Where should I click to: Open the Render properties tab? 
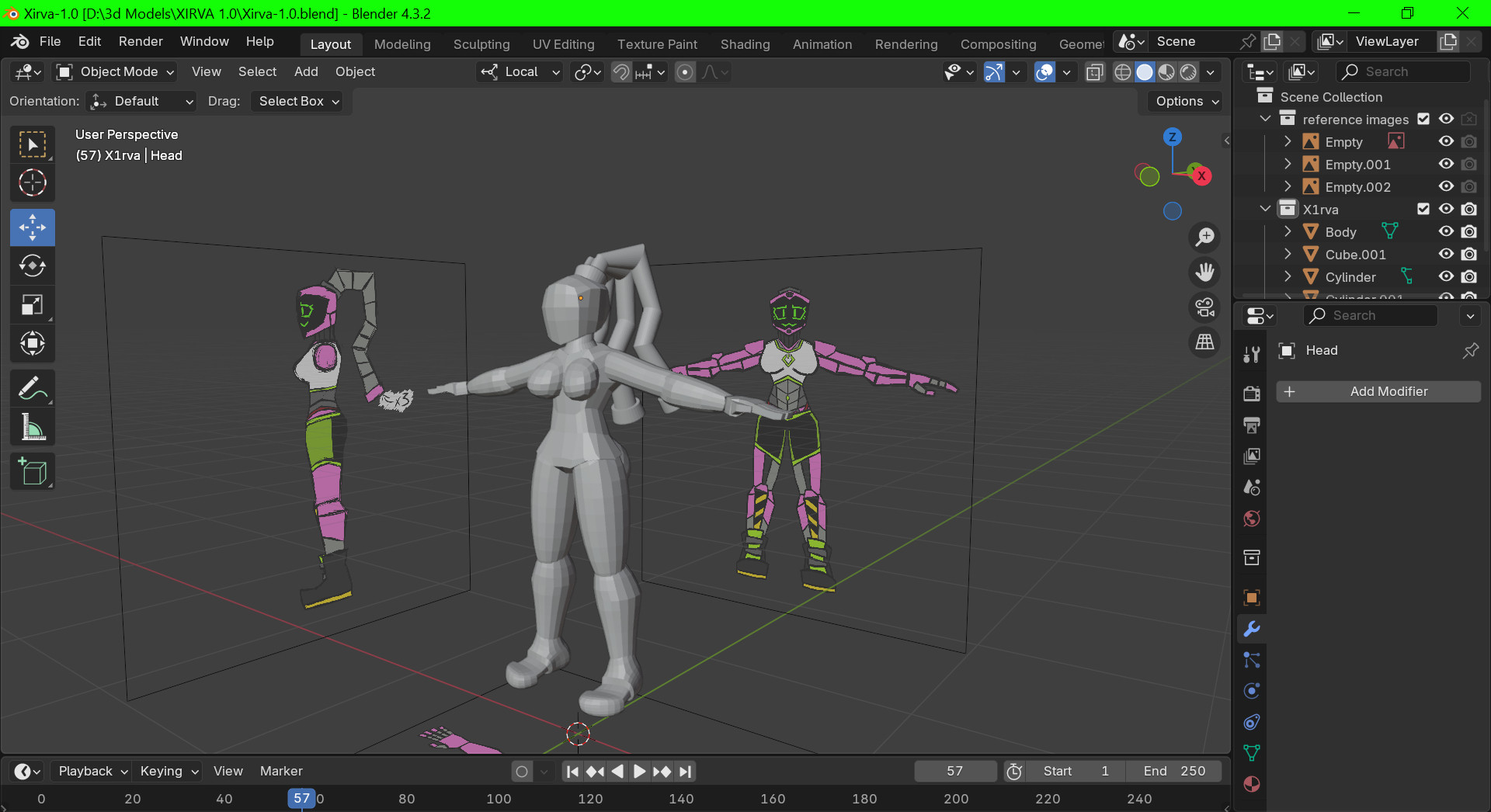pos(1251,394)
